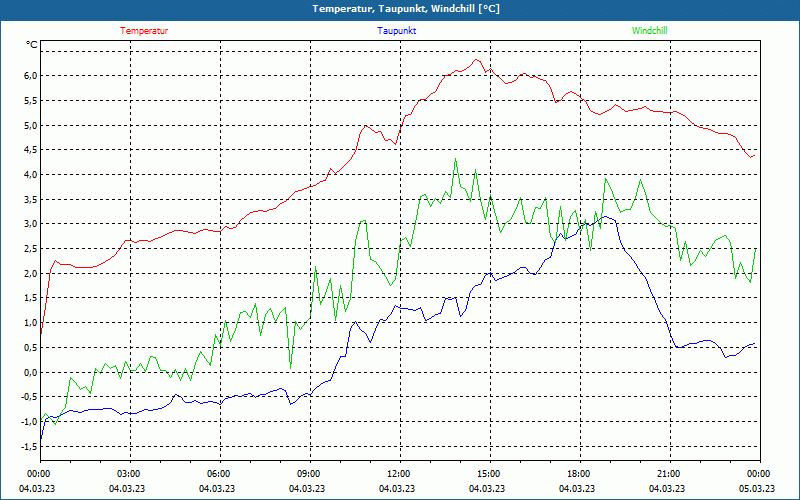Click the 1,5 y-axis value
The width and height of the screenshot is (800, 500).
pos(31,298)
